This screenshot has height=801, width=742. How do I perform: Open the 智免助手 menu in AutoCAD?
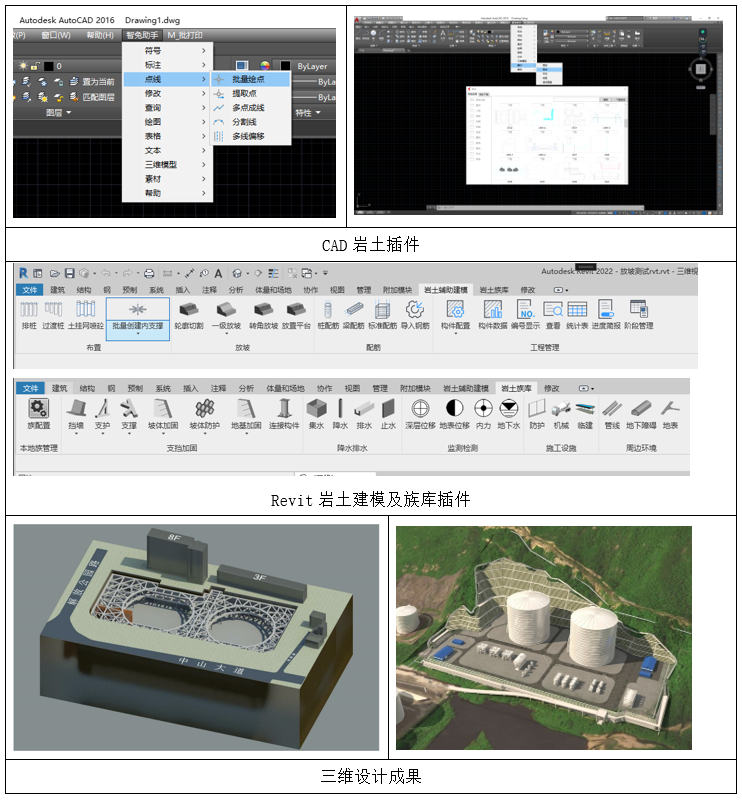click(142, 35)
